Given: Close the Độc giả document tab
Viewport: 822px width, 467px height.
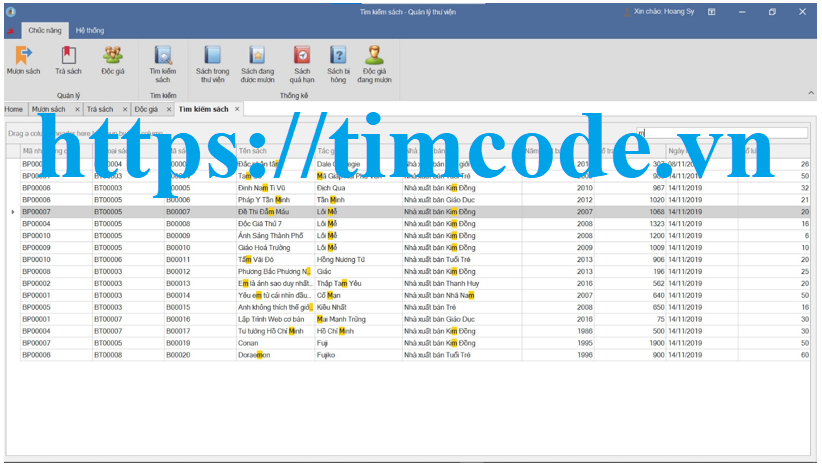Looking at the screenshot, I should coord(169,109).
